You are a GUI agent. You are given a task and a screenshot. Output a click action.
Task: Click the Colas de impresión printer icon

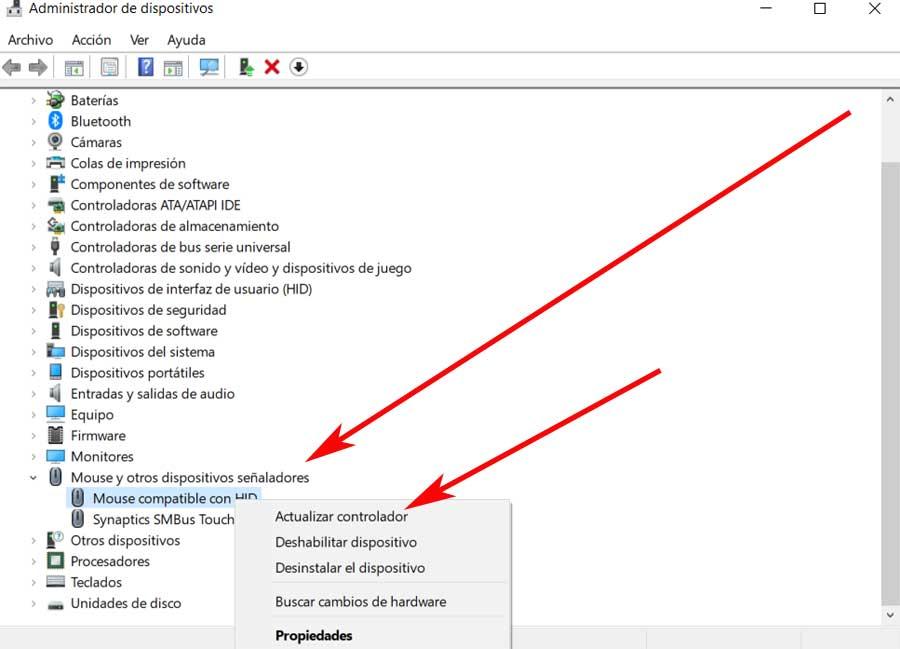55,163
